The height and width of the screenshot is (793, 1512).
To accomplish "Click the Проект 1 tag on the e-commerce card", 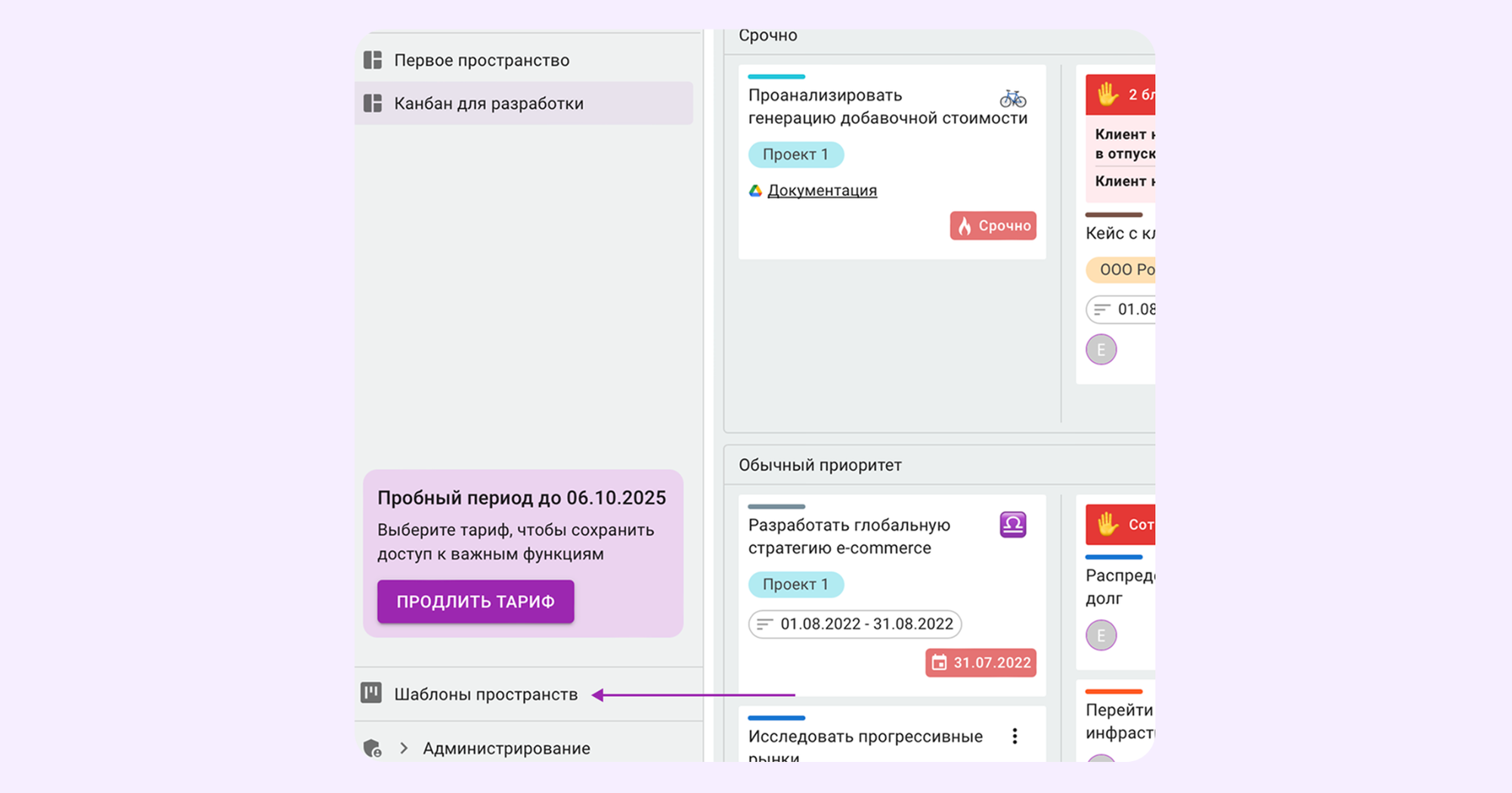I will (796, 584).
